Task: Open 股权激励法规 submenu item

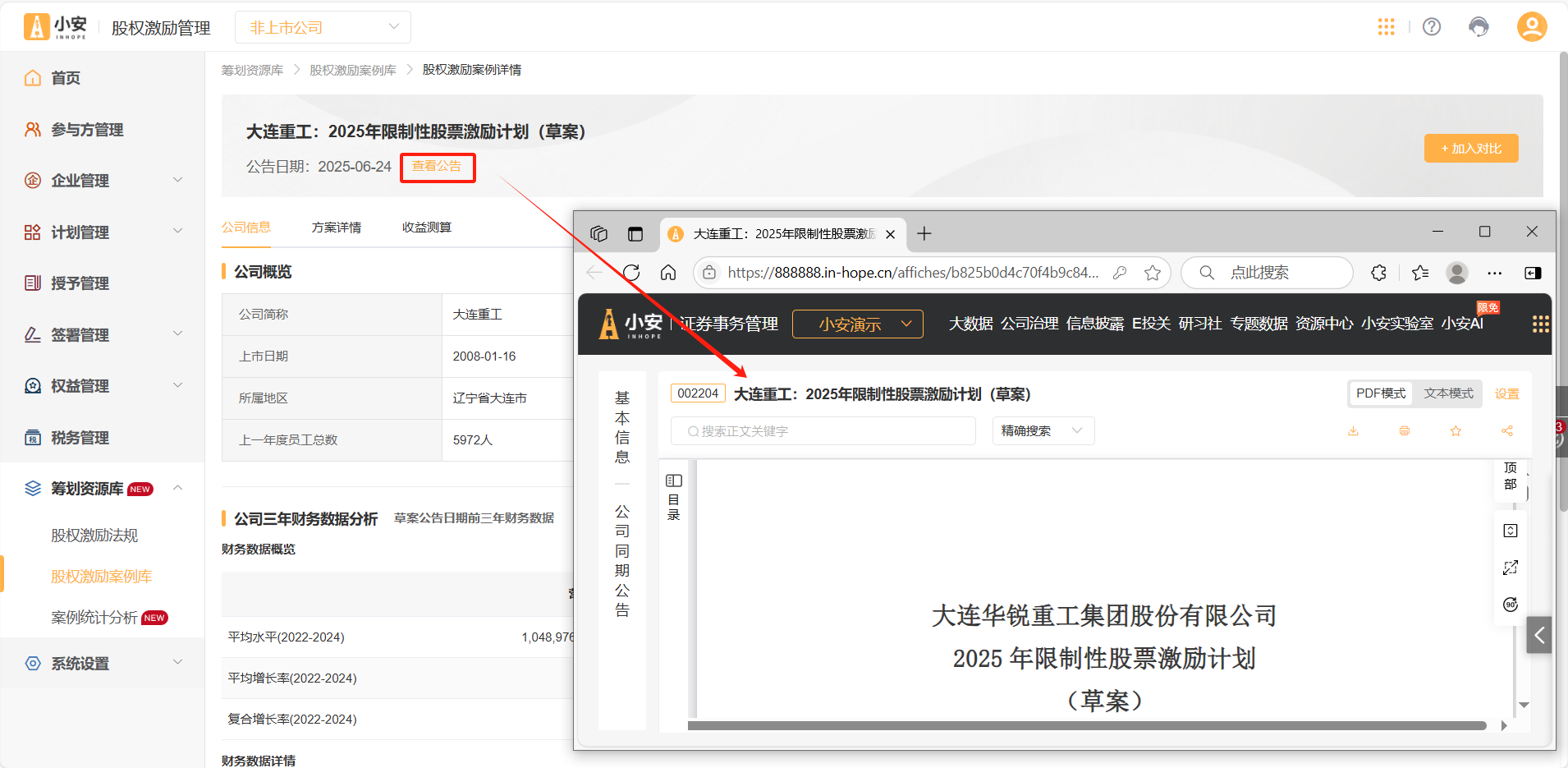Action: point(94,536)
